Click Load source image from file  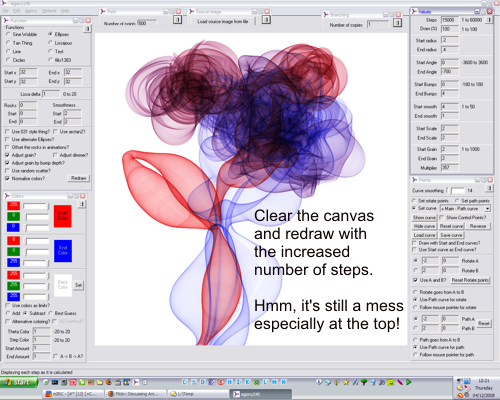click(223, 21)
